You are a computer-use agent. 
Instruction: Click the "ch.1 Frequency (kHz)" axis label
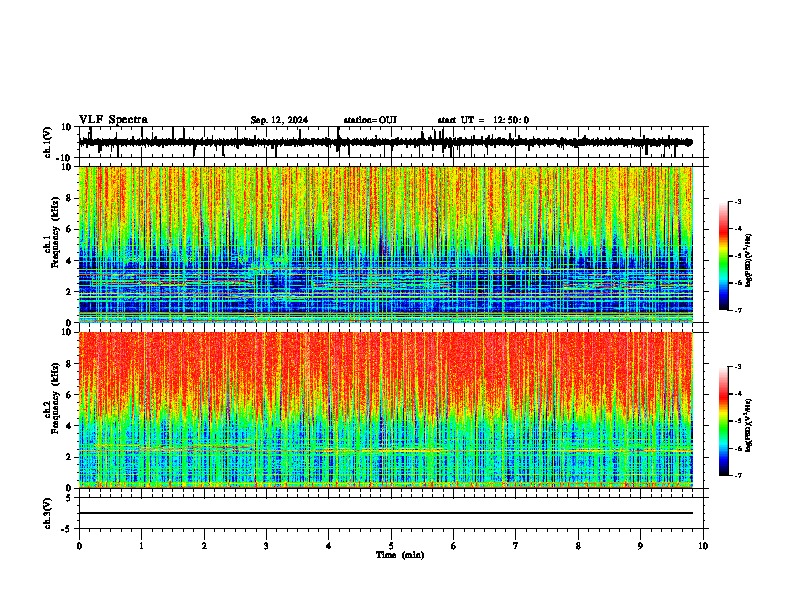click(x=51, y=244)
